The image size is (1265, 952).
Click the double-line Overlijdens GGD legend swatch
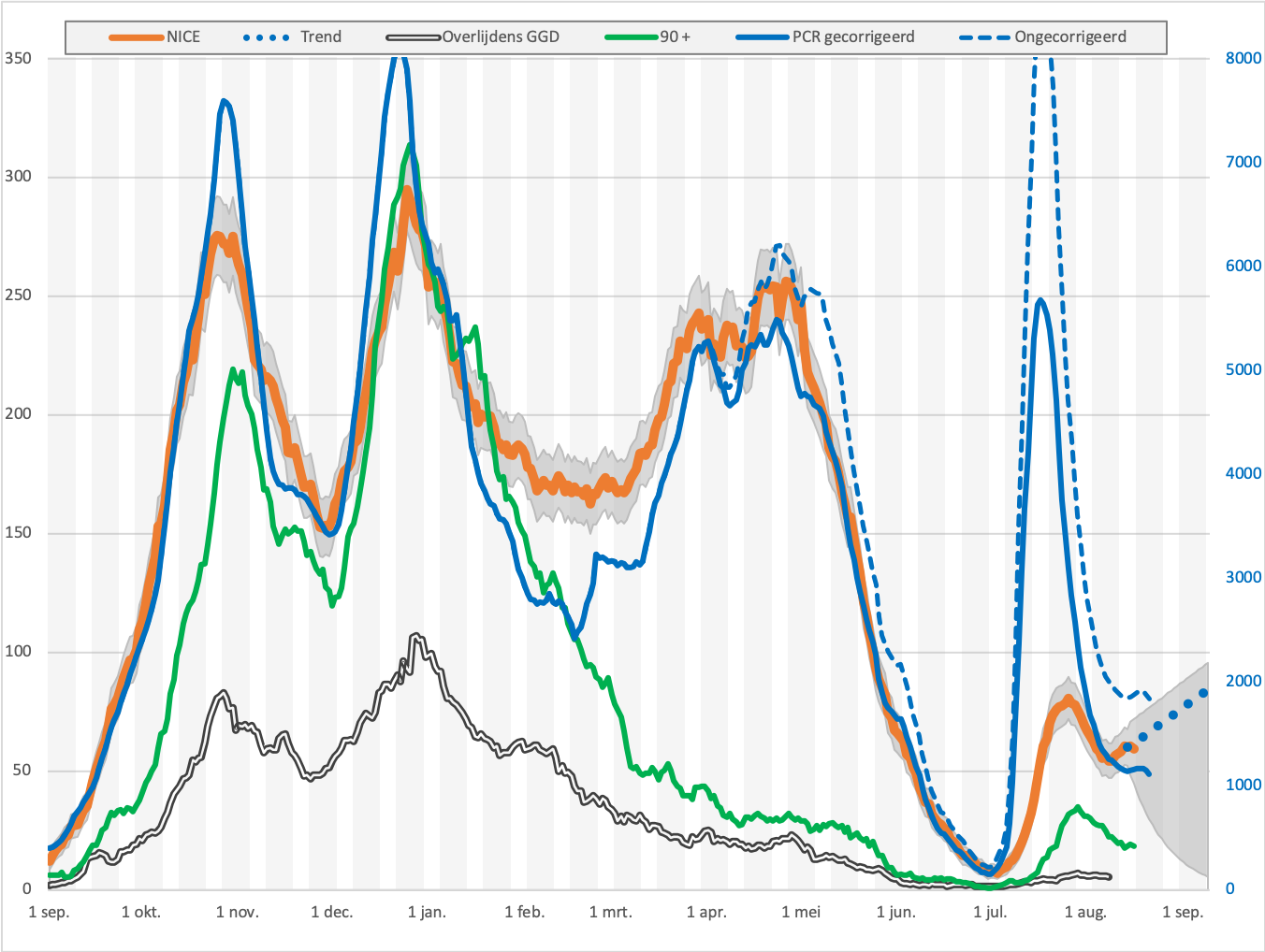click(413, 37)
